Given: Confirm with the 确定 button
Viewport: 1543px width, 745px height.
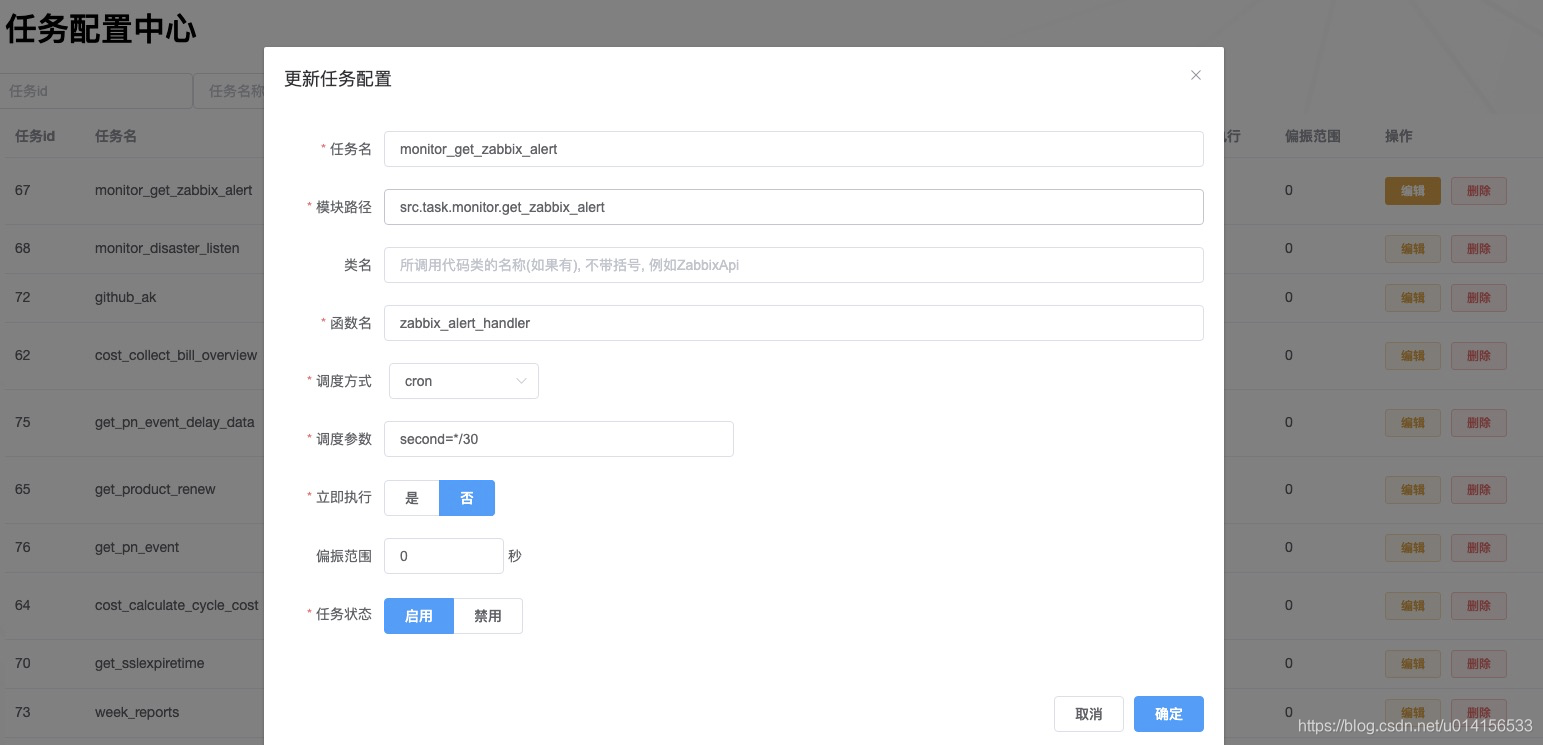Looking at the screenshot, I should tap(1169, 714).
